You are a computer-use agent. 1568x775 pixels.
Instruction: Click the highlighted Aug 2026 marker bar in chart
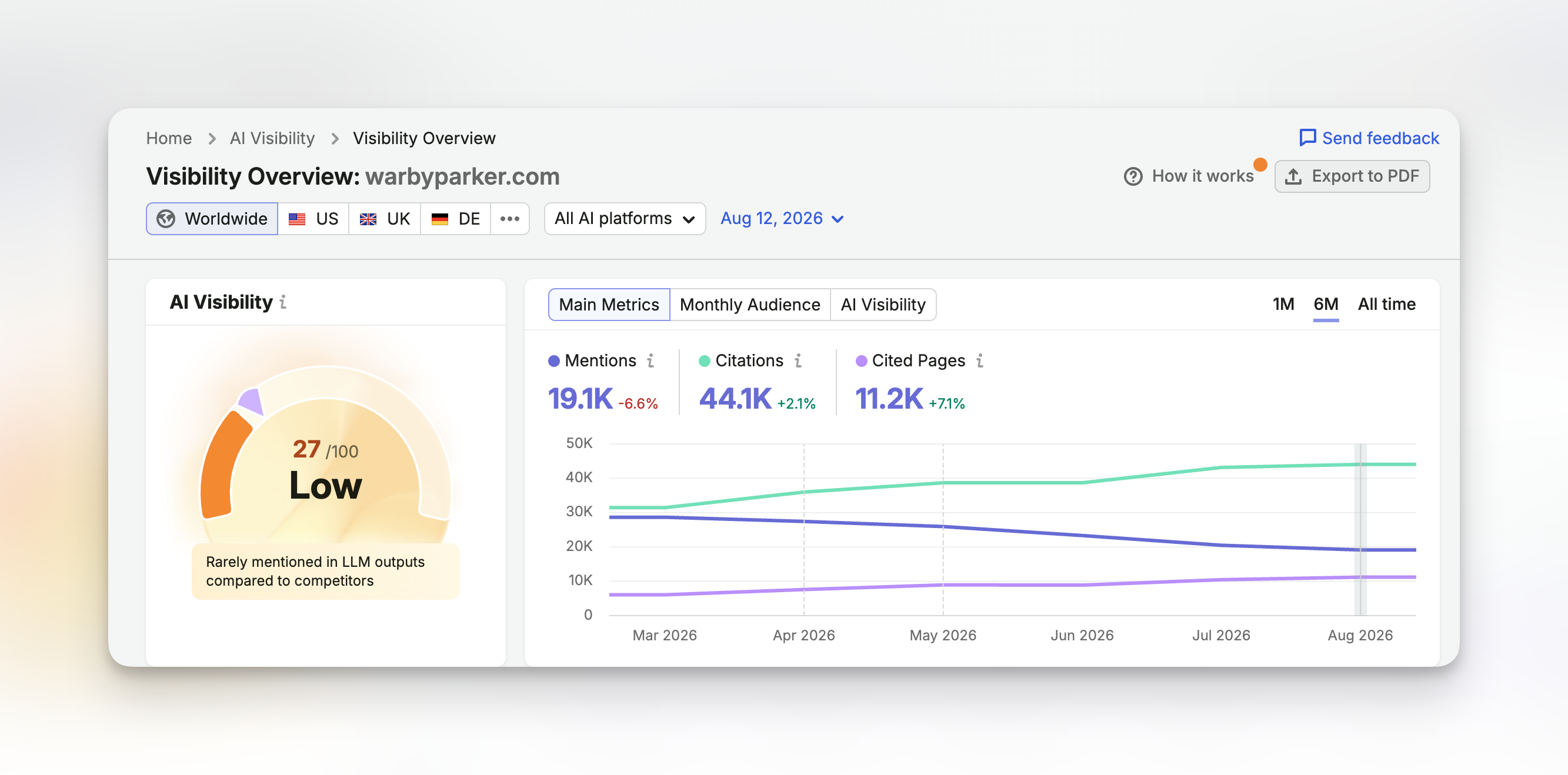click(x=1360, y=529)
